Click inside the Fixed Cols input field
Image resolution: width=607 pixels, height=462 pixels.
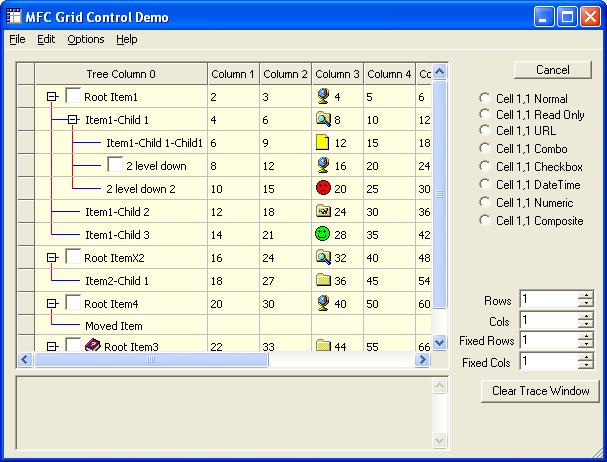click(x=549, y=361)
